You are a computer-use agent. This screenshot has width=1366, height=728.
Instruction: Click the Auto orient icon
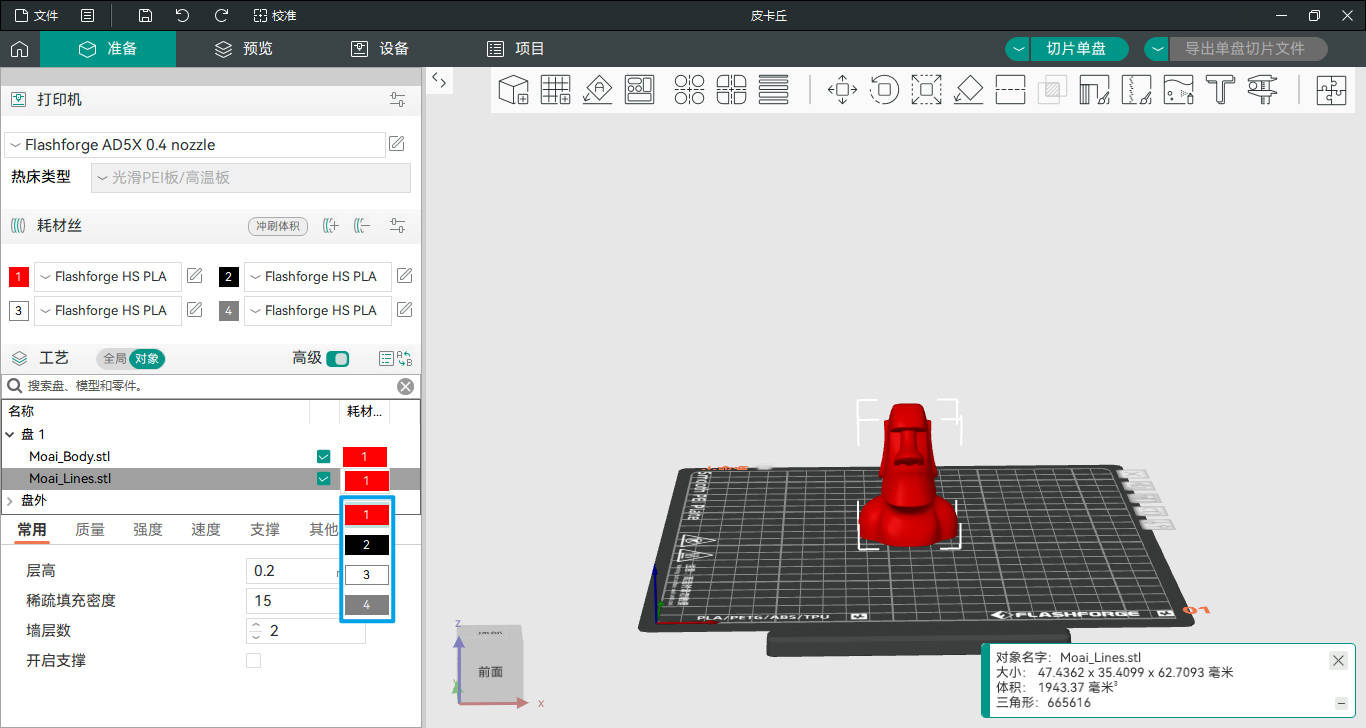pos(597,89)
